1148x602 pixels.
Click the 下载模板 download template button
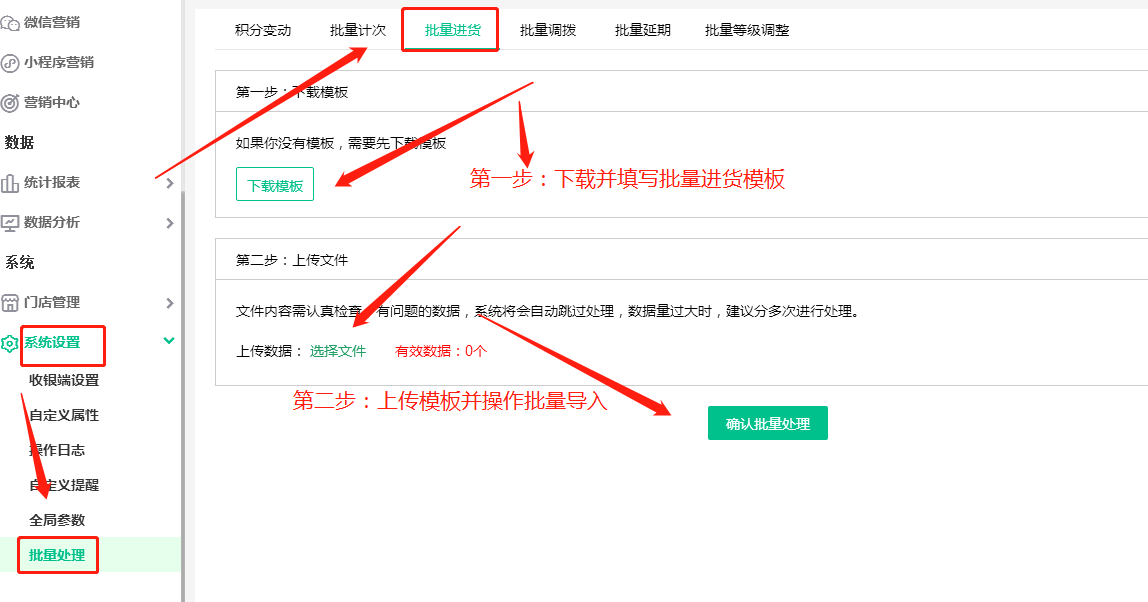click(274, 183)
